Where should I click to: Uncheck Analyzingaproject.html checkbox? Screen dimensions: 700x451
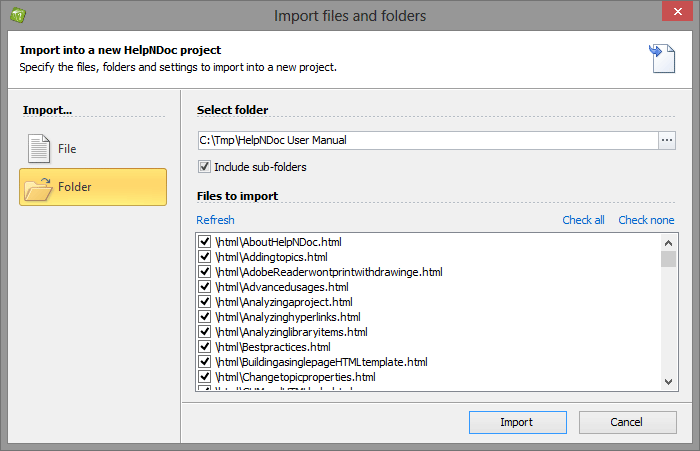click(x=204, y=302)
